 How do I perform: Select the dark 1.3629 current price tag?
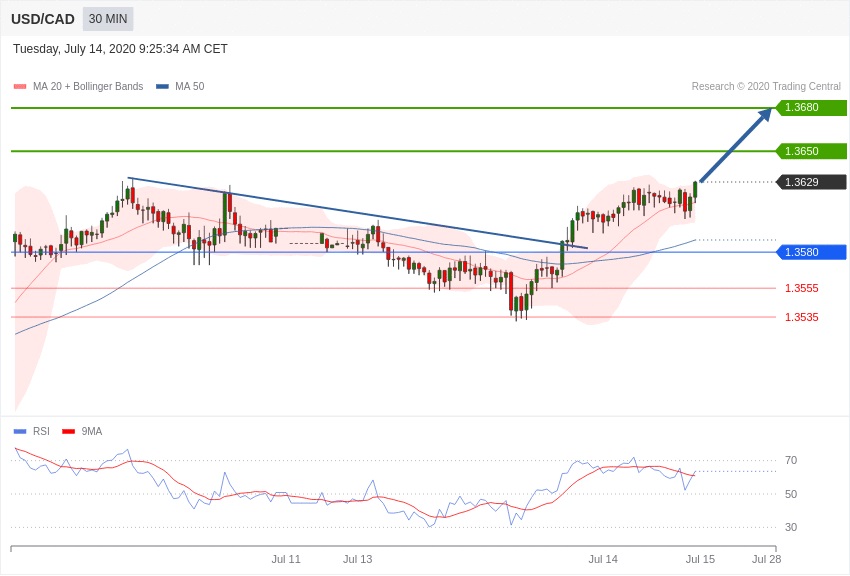[x=811, y=182]
